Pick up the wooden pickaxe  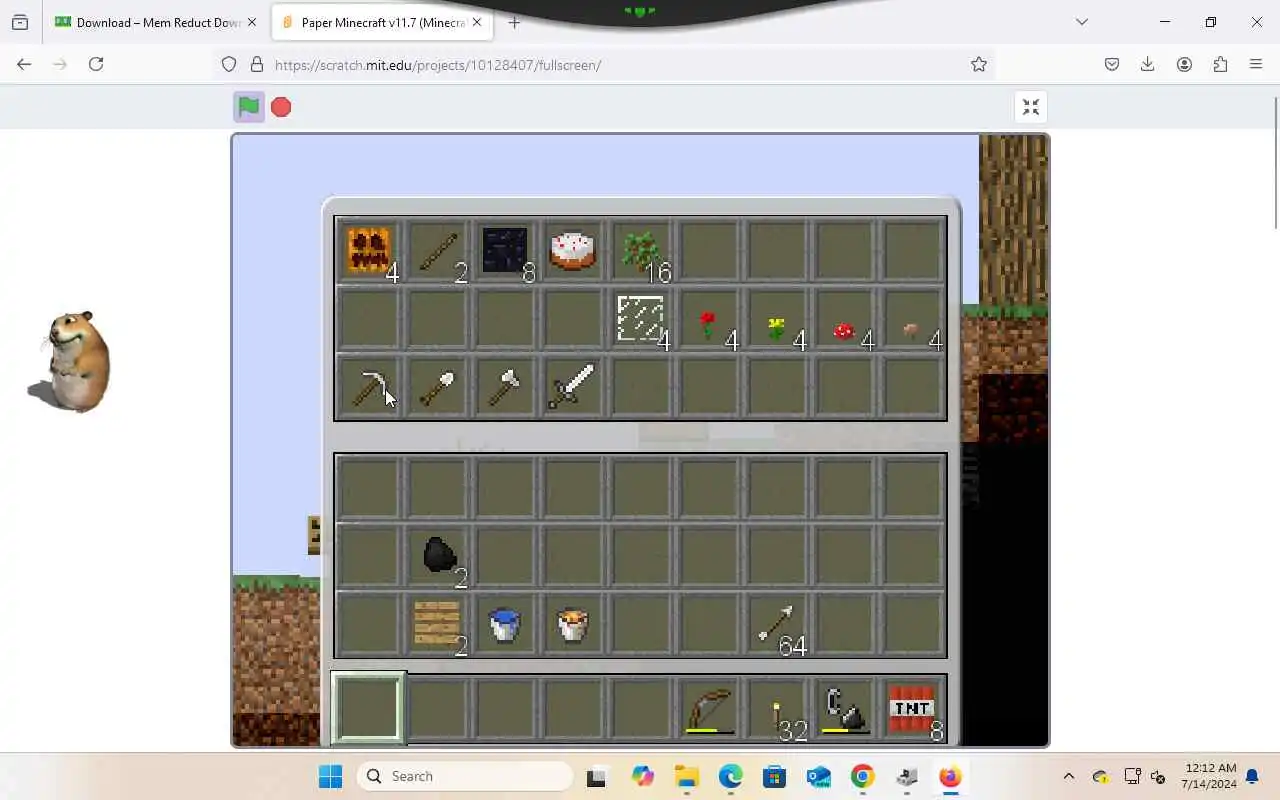pos(368,387)
